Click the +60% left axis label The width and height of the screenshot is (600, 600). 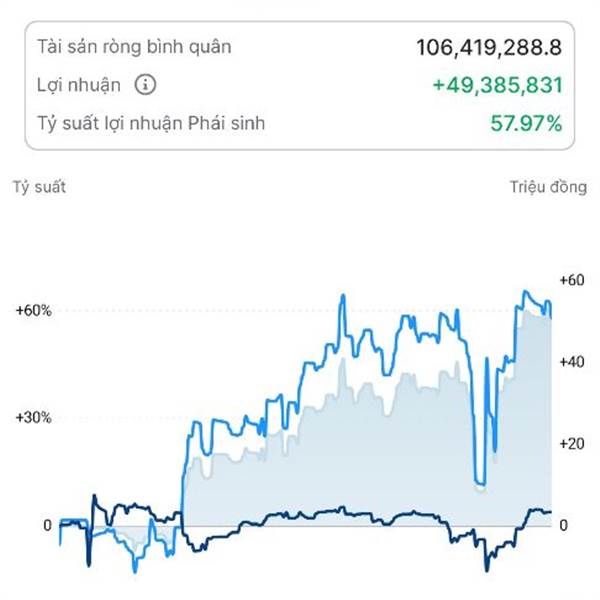click(x=33, y=310)
